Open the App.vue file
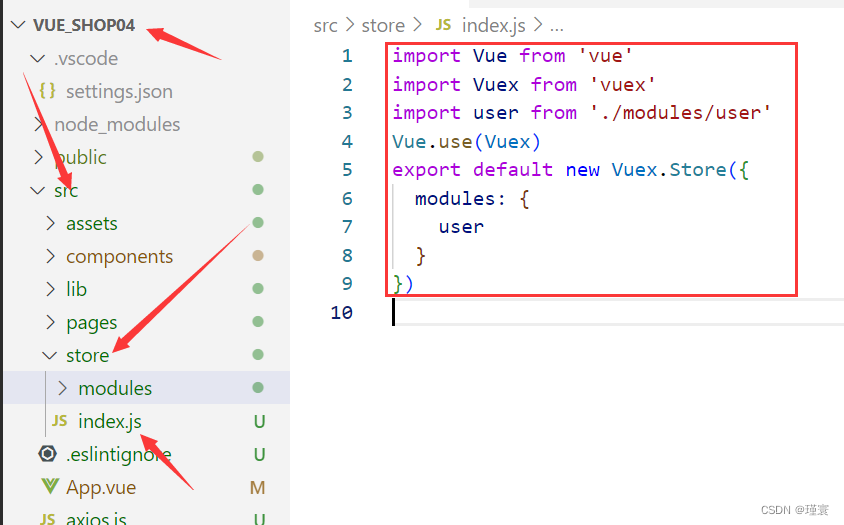The height and width of the screenshot is (525, 844). 101,487
